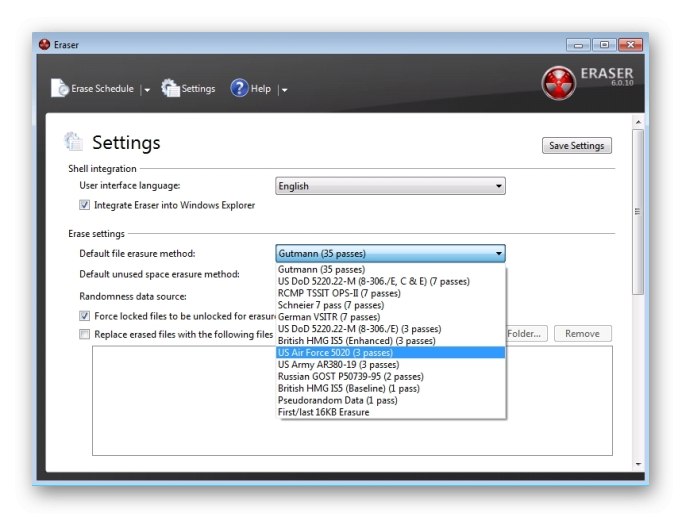Select RCMP TSSIT OPS-II (7 passes)
Screen dimensions: 681x518
(x=390, y=293)
